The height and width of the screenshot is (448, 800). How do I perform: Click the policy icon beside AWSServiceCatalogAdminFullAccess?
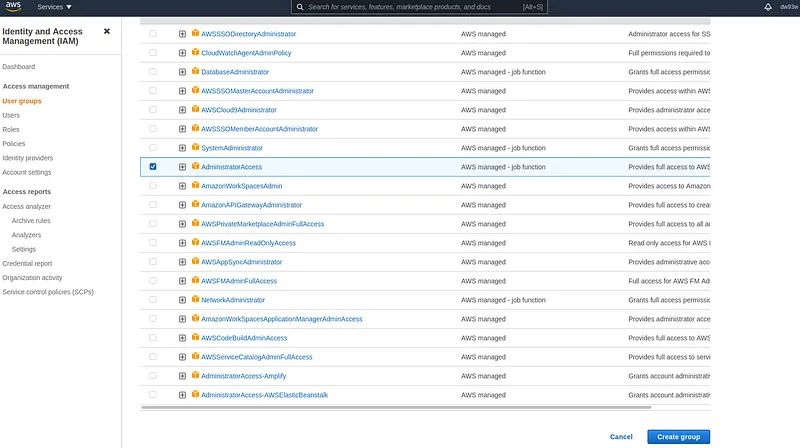[195, 356]
